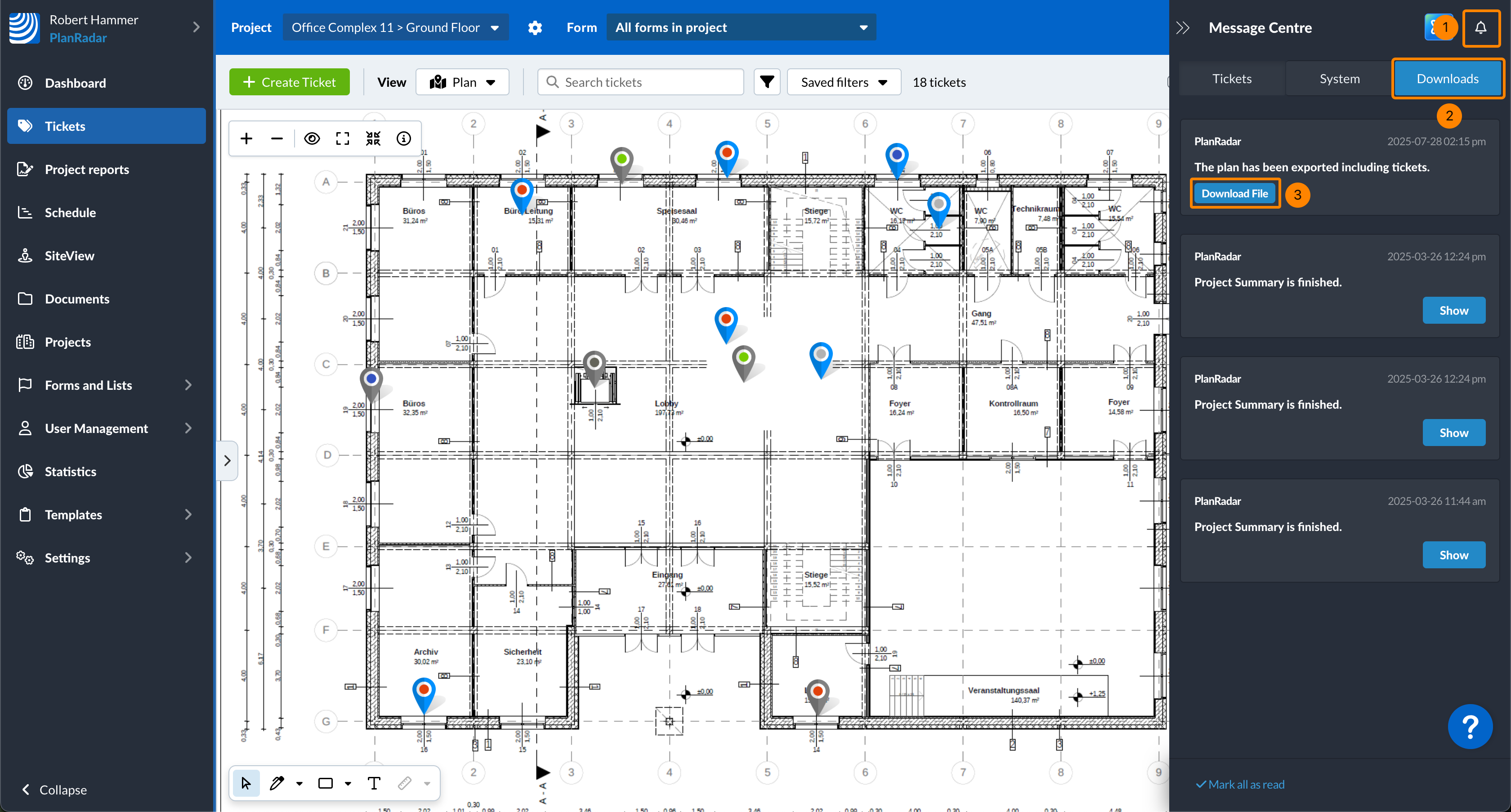Expand the Plan view dropdown
1511x812 pixels.
pos(462,82)
